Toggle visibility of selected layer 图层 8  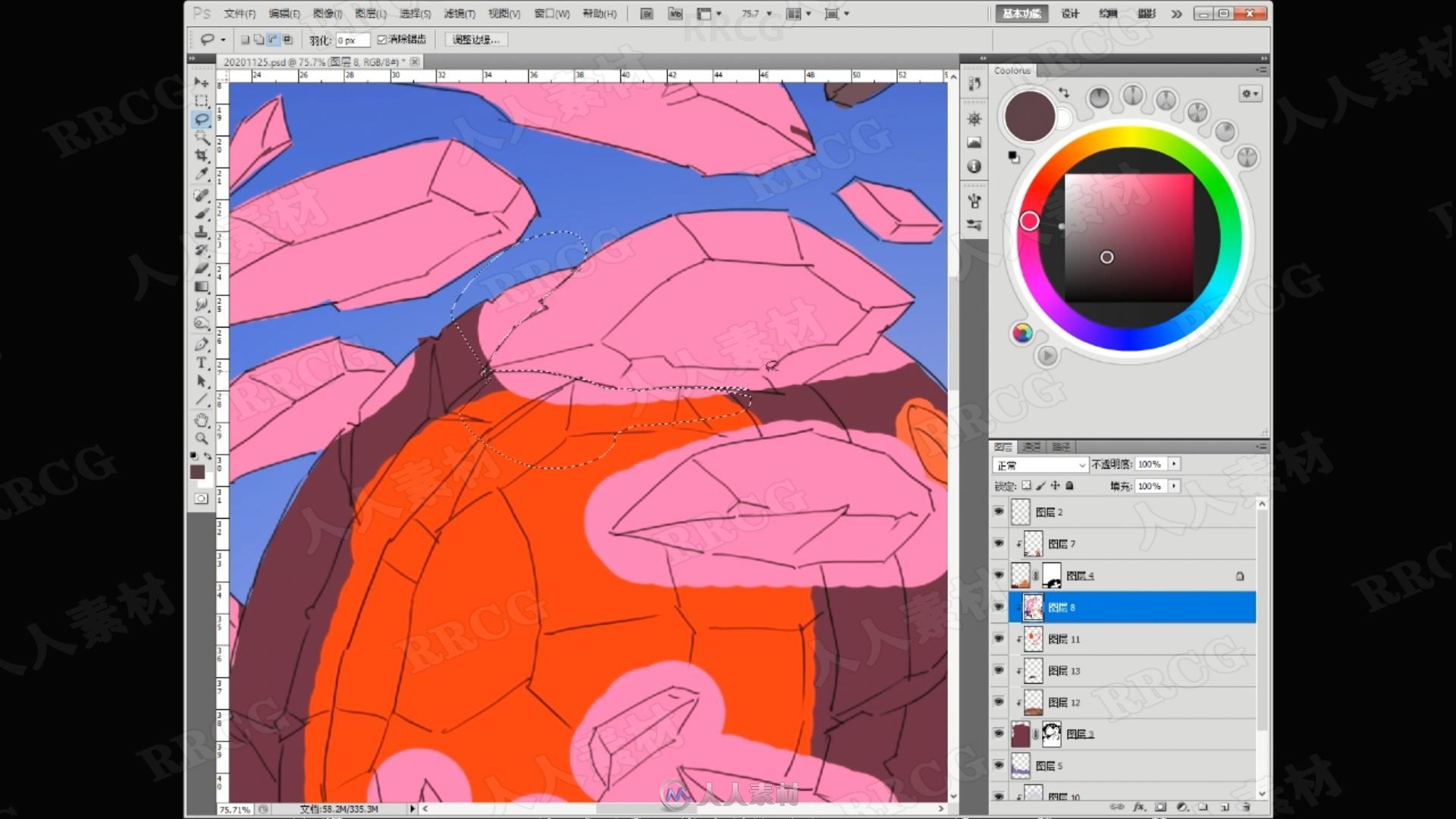coord(999,607)
